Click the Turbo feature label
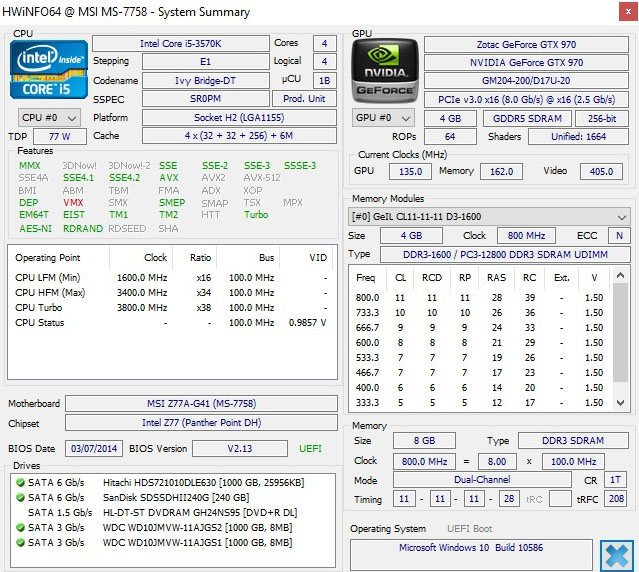 (256, 214)
